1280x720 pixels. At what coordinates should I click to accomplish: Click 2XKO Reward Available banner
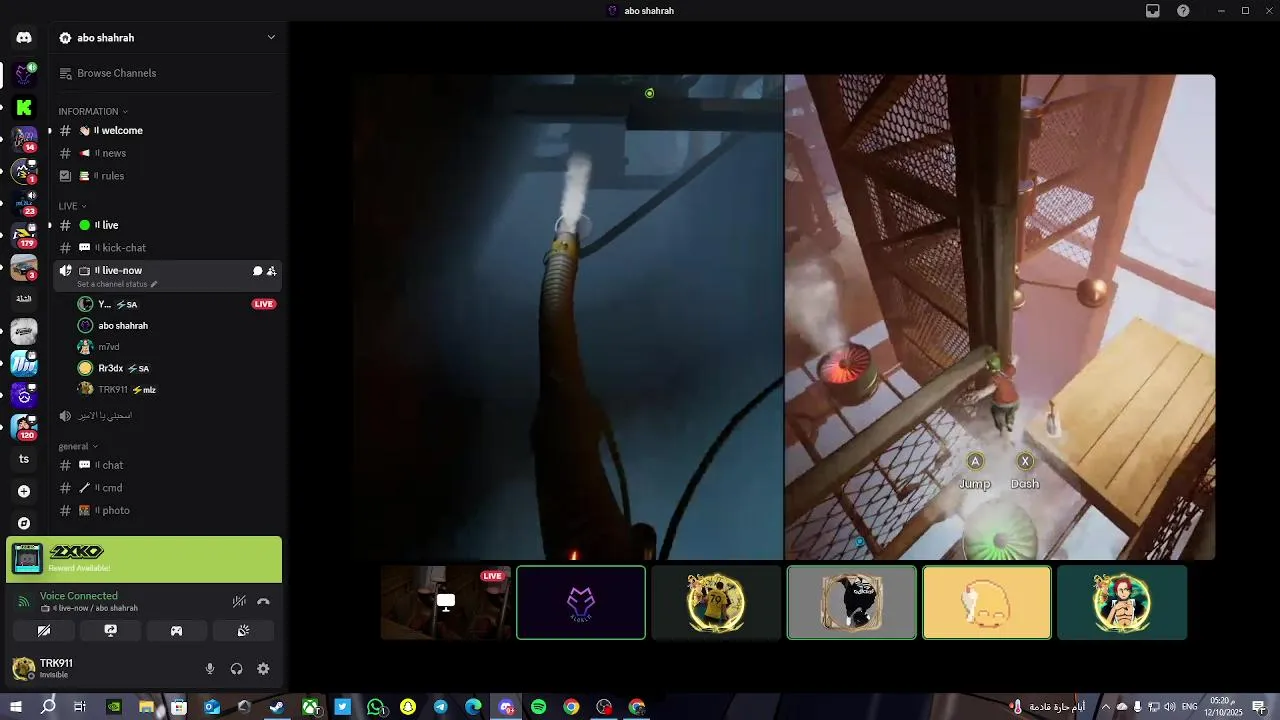point(144,559)
